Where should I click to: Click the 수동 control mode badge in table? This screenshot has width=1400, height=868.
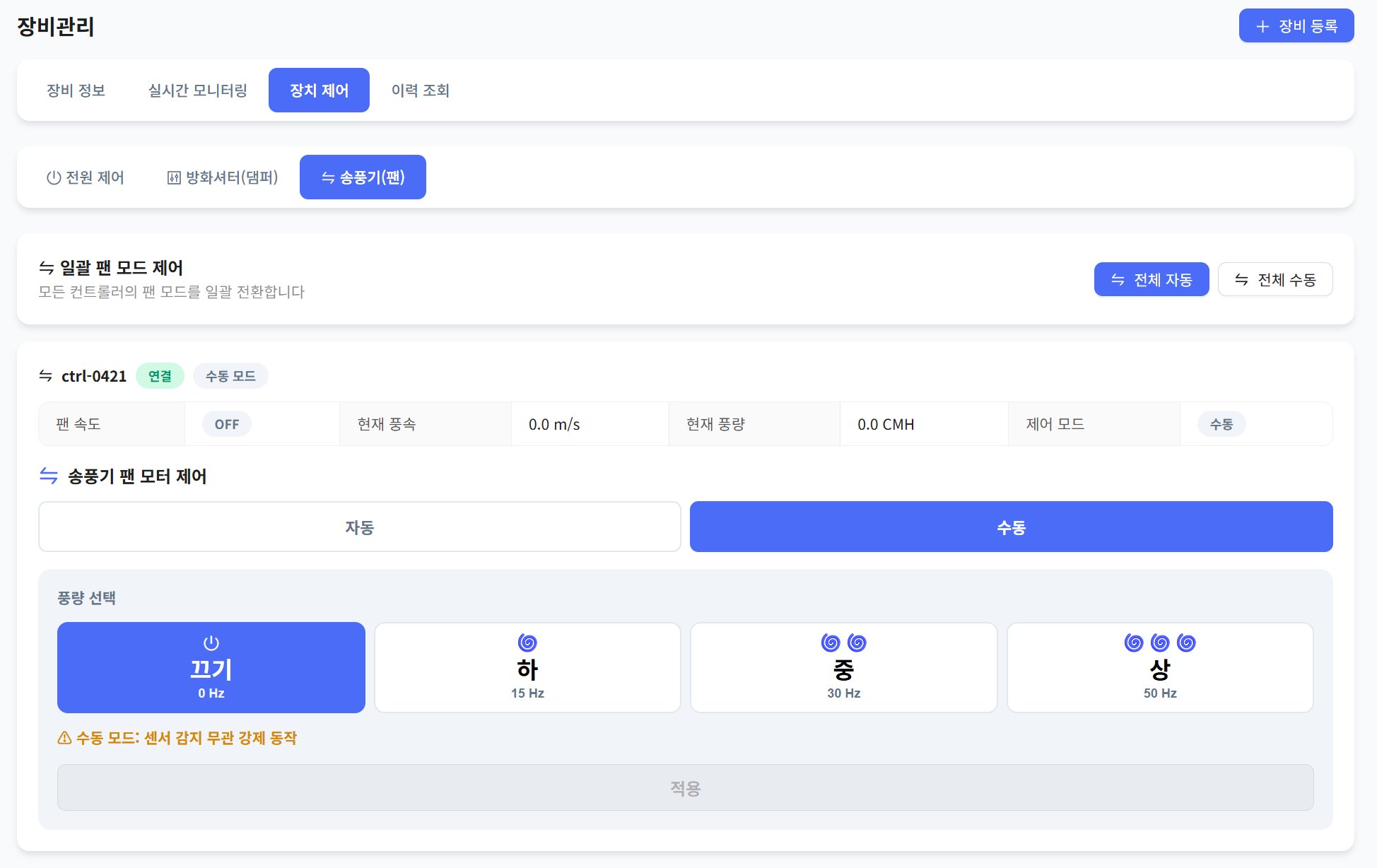point(1221,424)
